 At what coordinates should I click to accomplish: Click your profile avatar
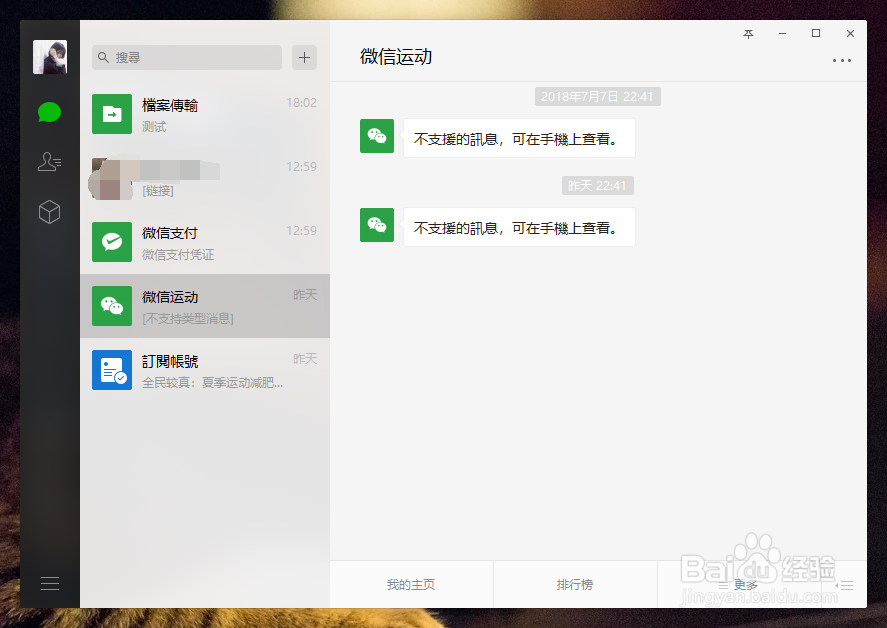click(x=49, y=57)
